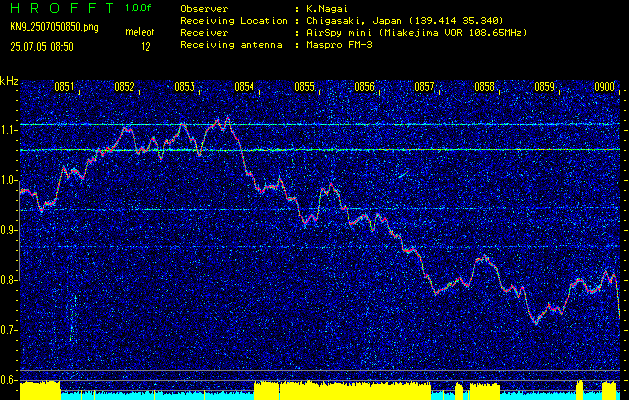Click the 0.9 frequency axis label

point(9,230)
